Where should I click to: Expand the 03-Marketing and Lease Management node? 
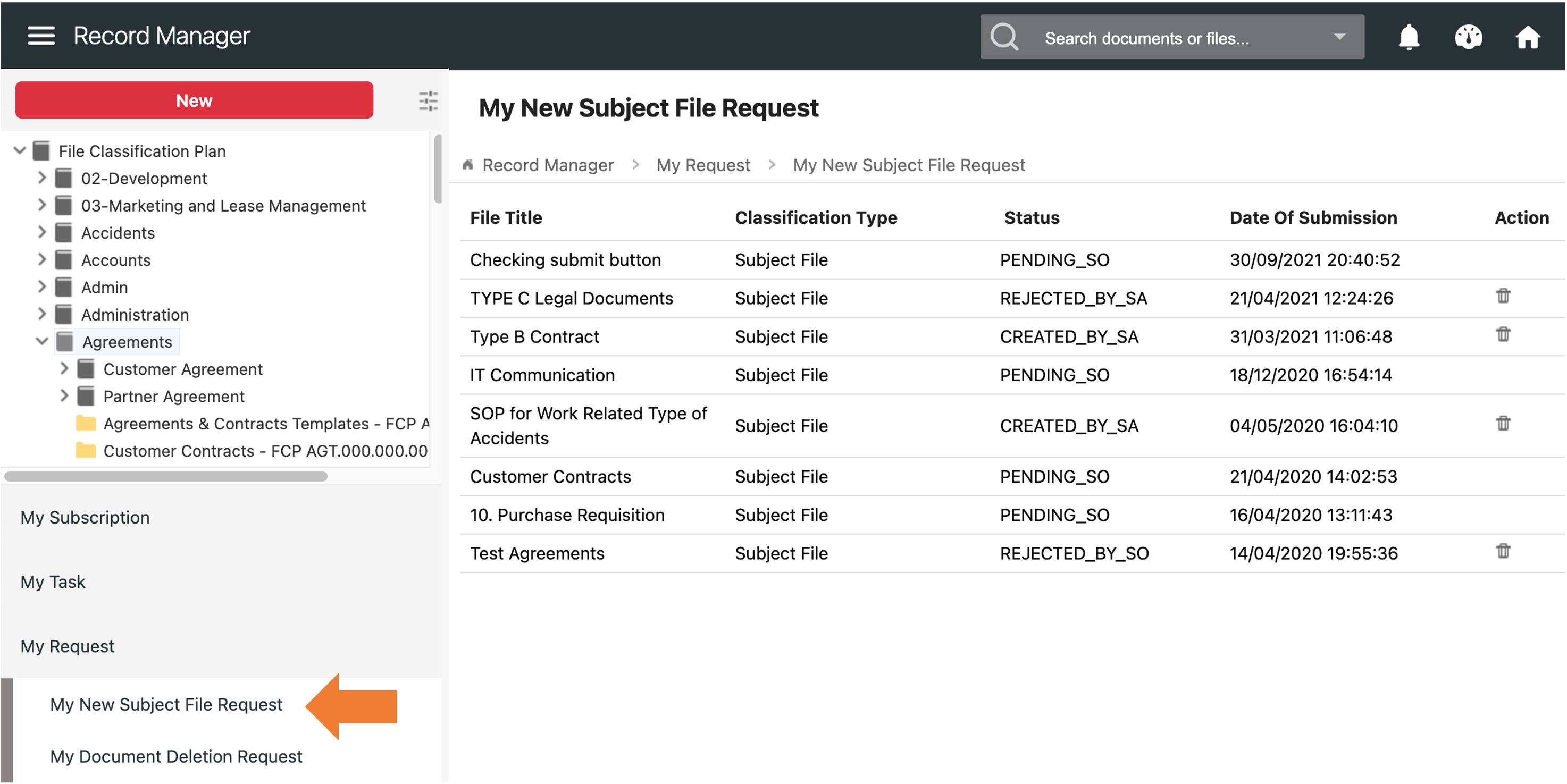tap(41, 205)
